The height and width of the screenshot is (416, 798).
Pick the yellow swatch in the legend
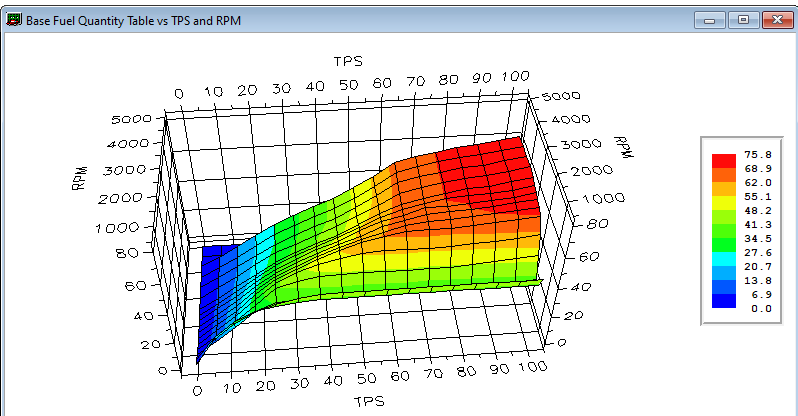pyautogui.click(x=723, y=201)
